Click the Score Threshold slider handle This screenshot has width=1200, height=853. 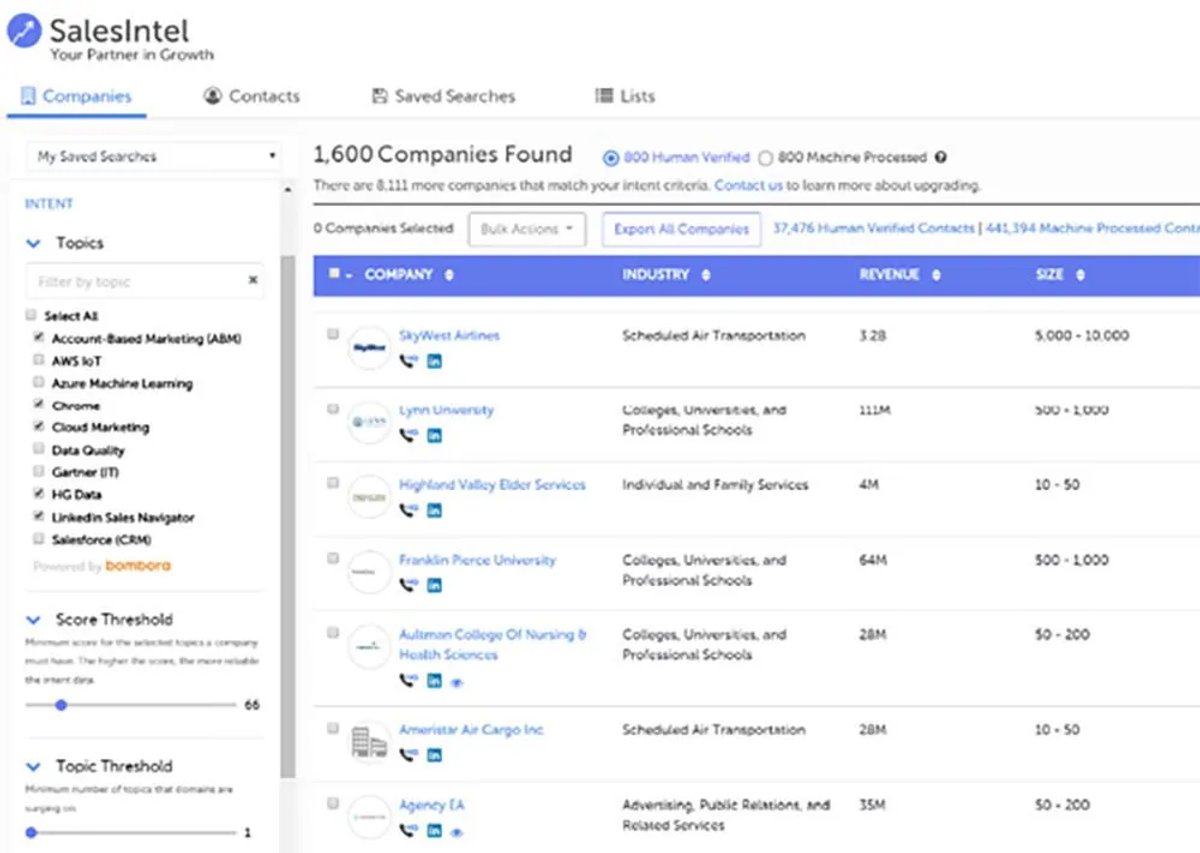pos(61,705)
